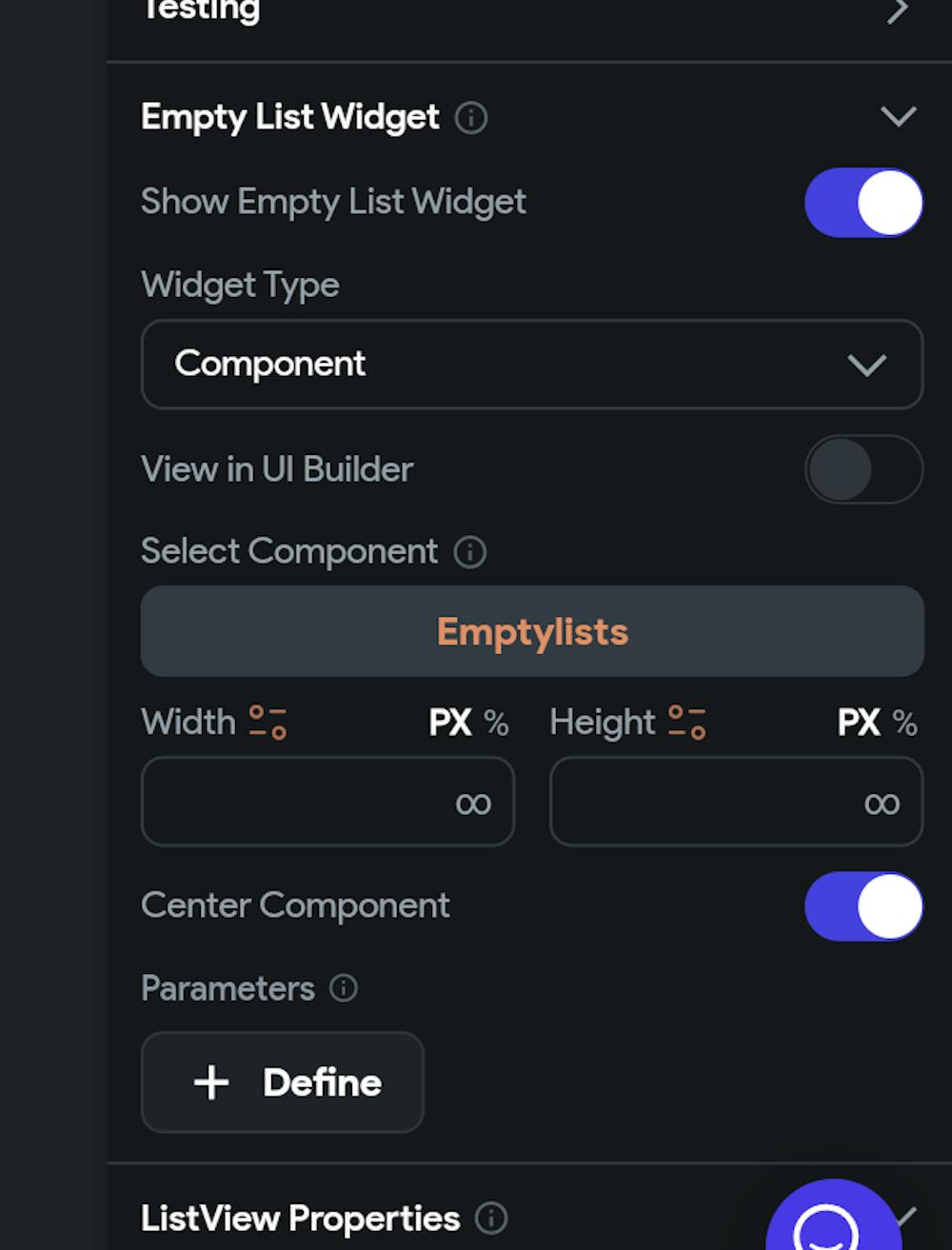Open Width variable binding icon
Viewport: 952px width, 1250px height.
pos(268,723)
